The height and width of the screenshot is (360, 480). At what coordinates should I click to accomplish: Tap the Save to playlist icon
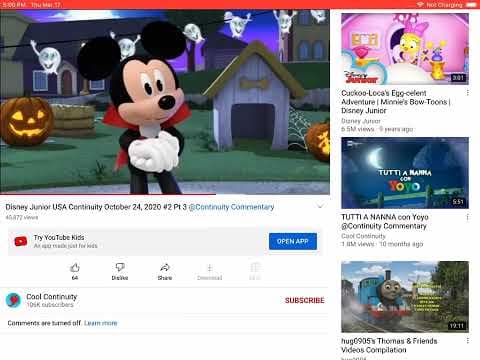(255, 268)
